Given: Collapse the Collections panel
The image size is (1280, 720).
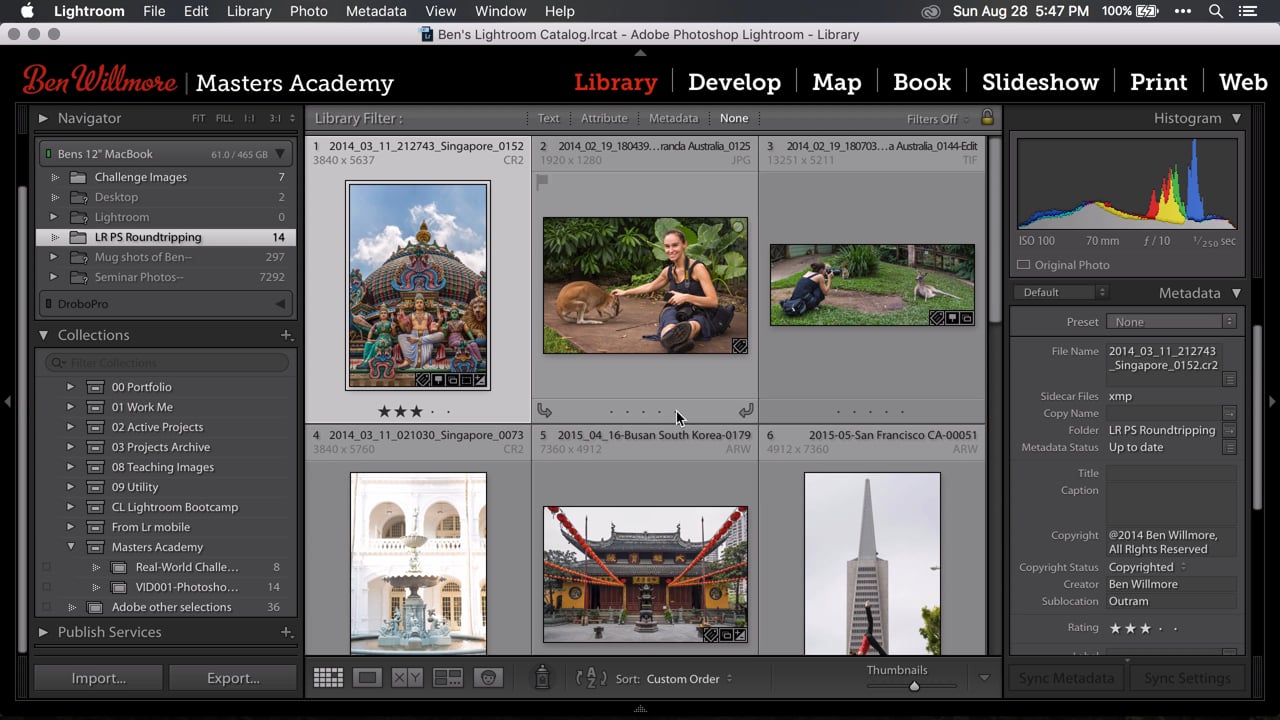Looking at the screenshot, I should [43, 335].
